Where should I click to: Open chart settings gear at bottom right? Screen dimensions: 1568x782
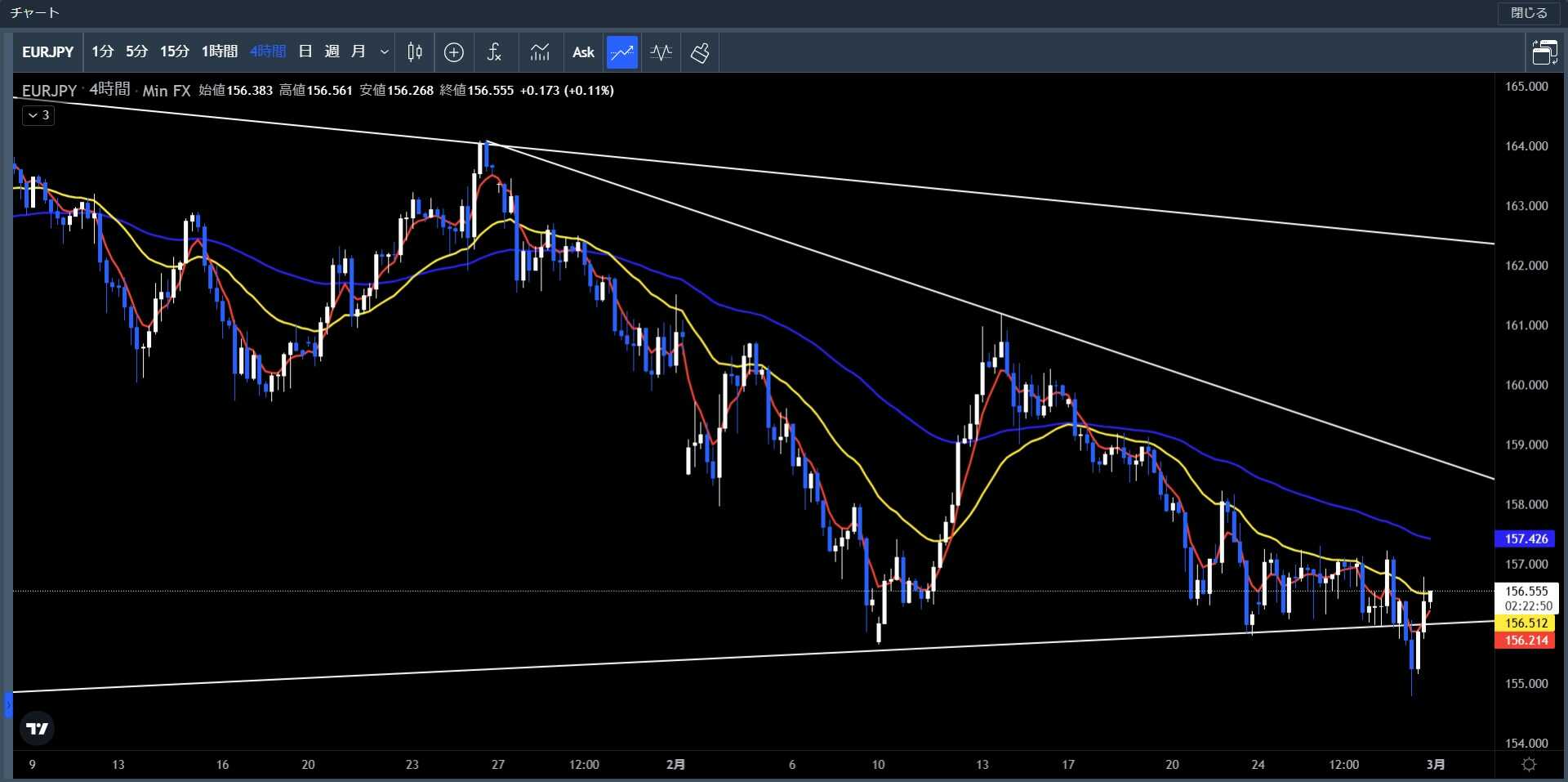click(1530, 765)
